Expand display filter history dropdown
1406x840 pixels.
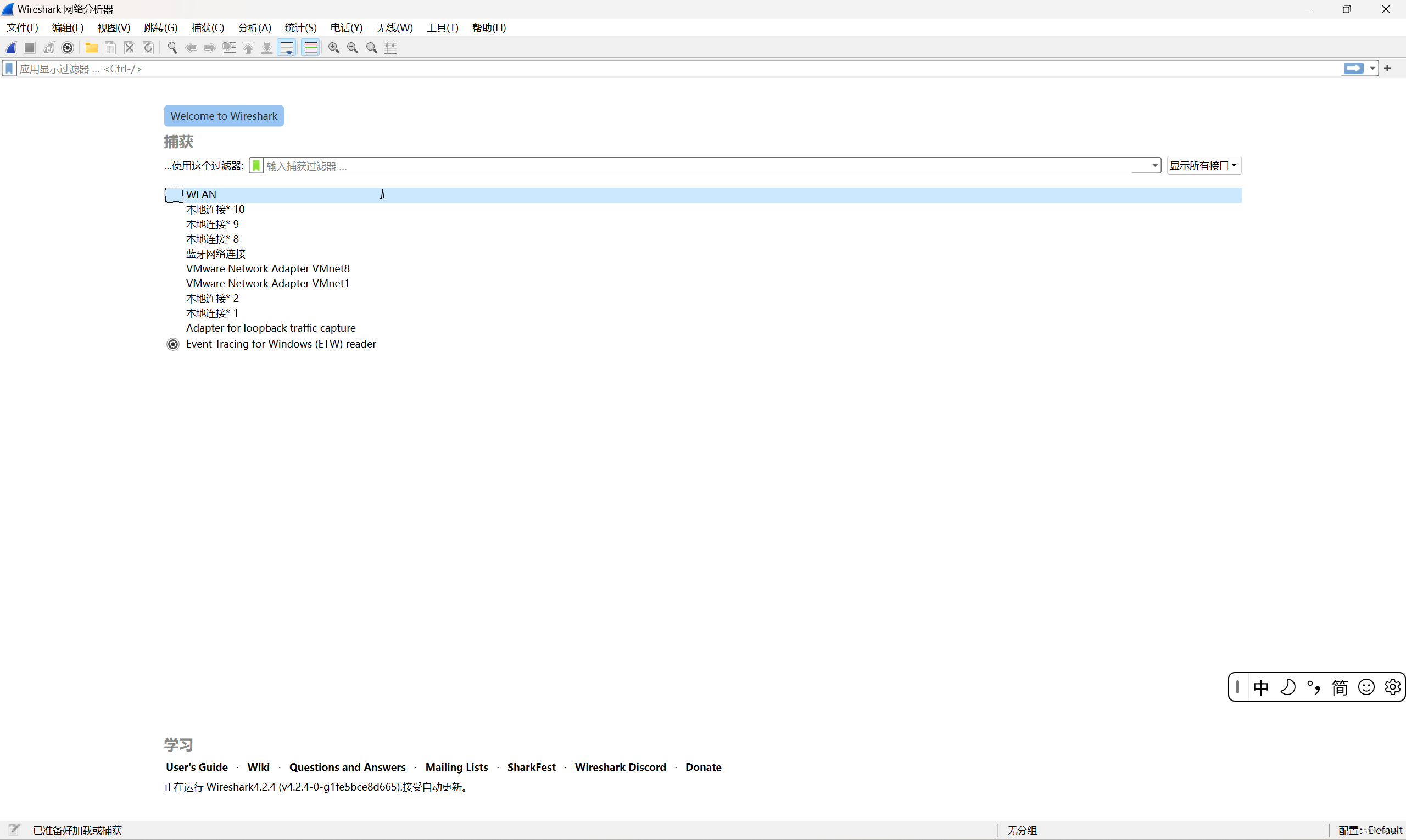pos(1372,69)
